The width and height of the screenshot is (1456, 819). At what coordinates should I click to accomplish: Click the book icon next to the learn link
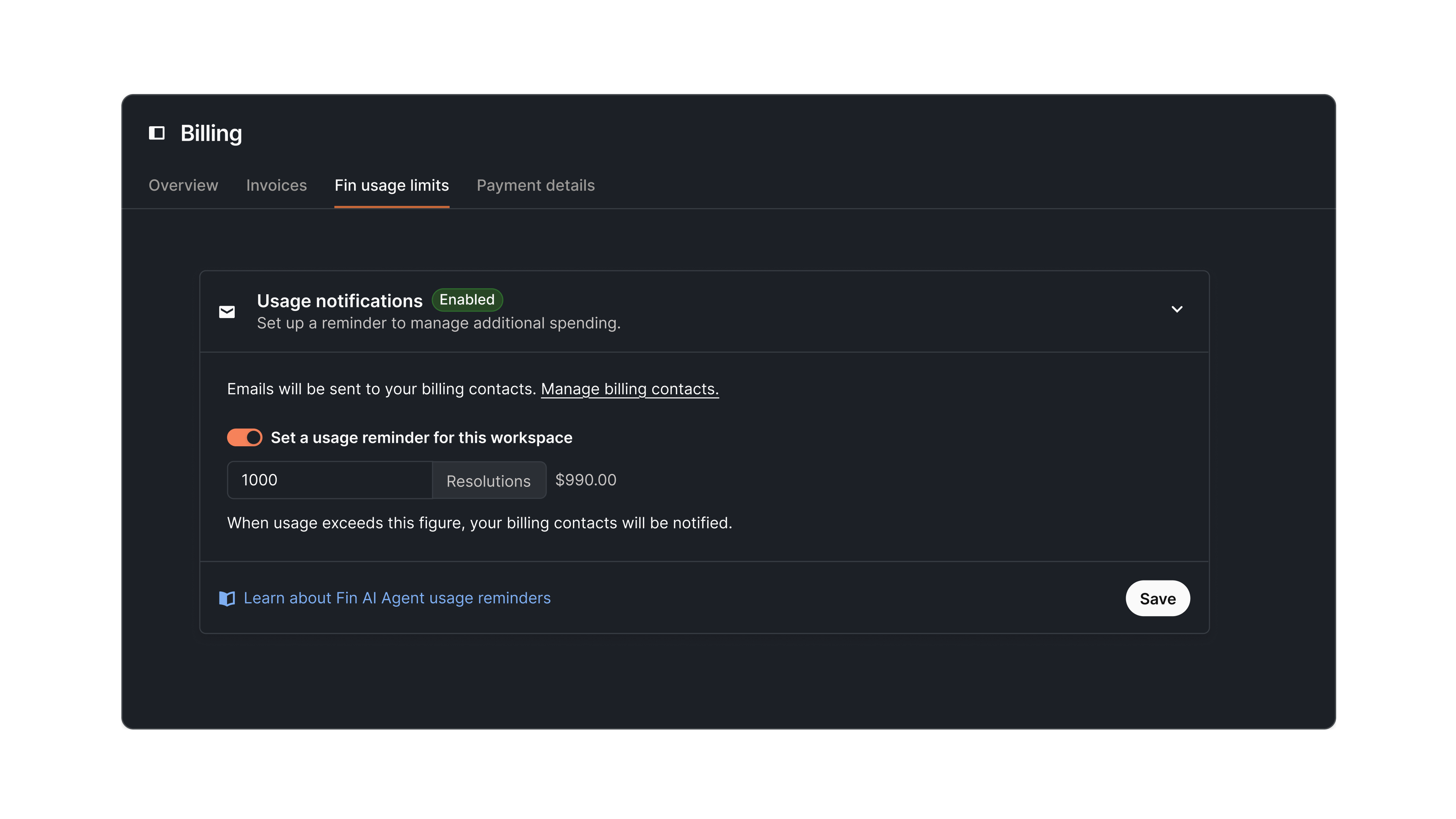point(227,598)
